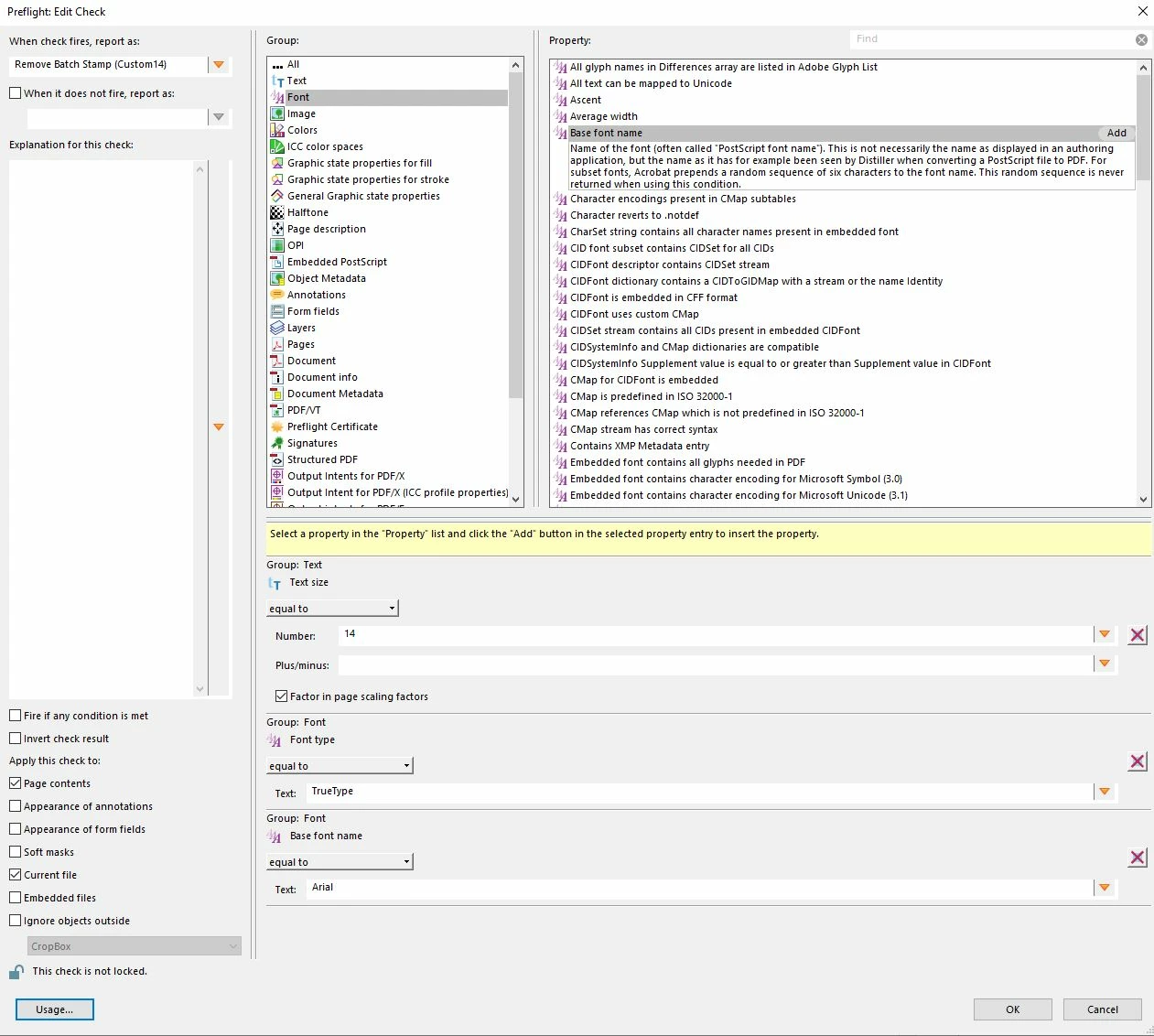Open the TrueType text field arrow

point(1105,792)
